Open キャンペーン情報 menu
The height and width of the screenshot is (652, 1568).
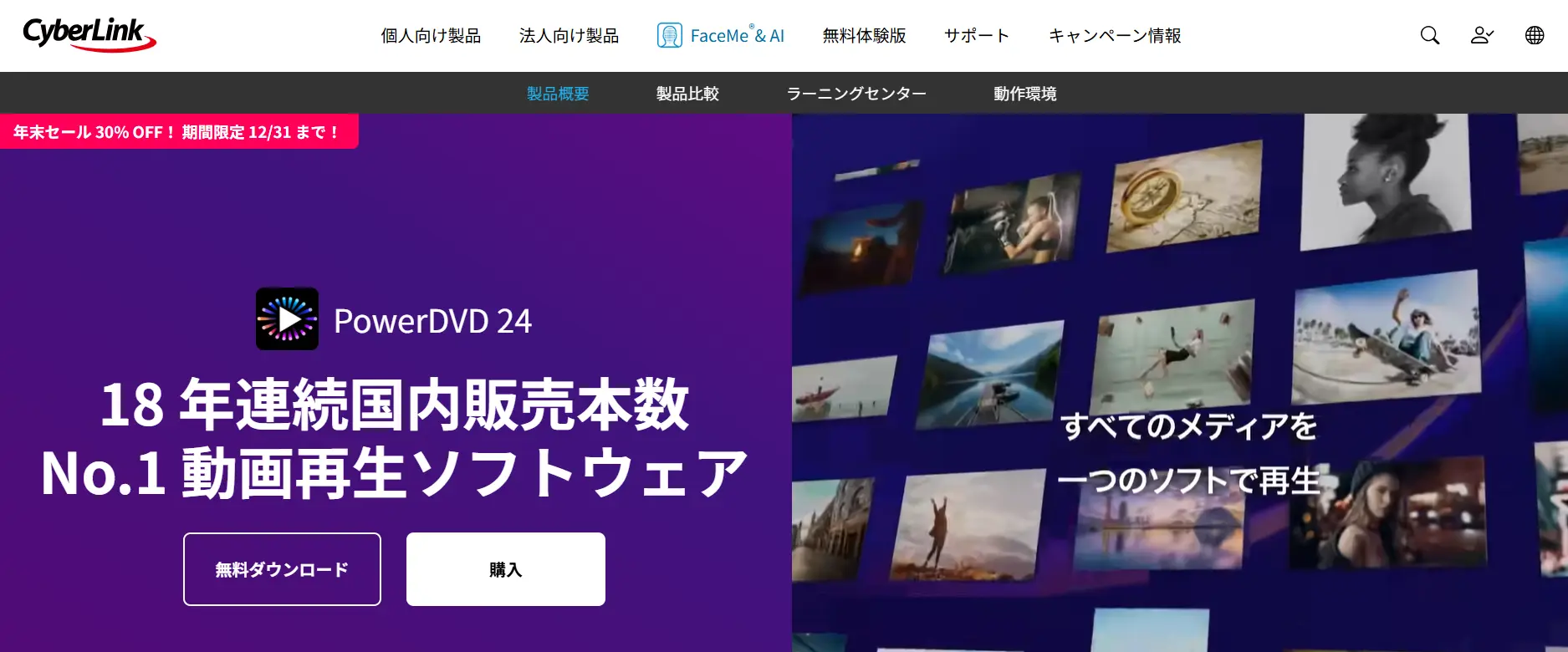point(1115,36)
